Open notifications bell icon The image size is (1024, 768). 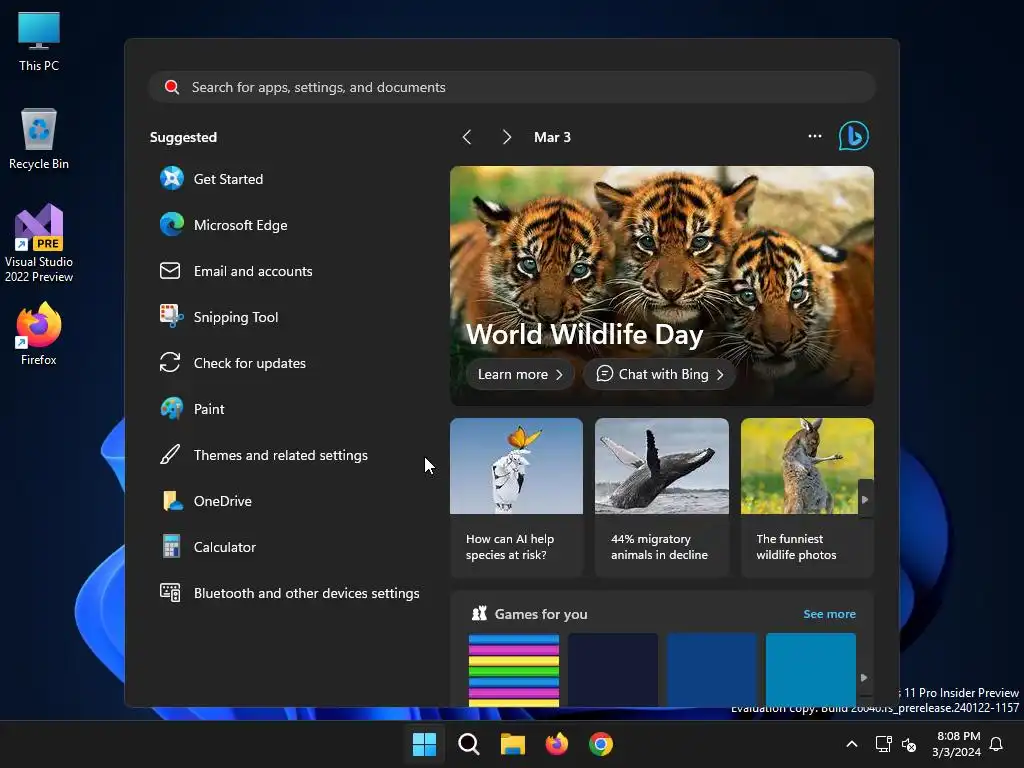click(997, 744)
